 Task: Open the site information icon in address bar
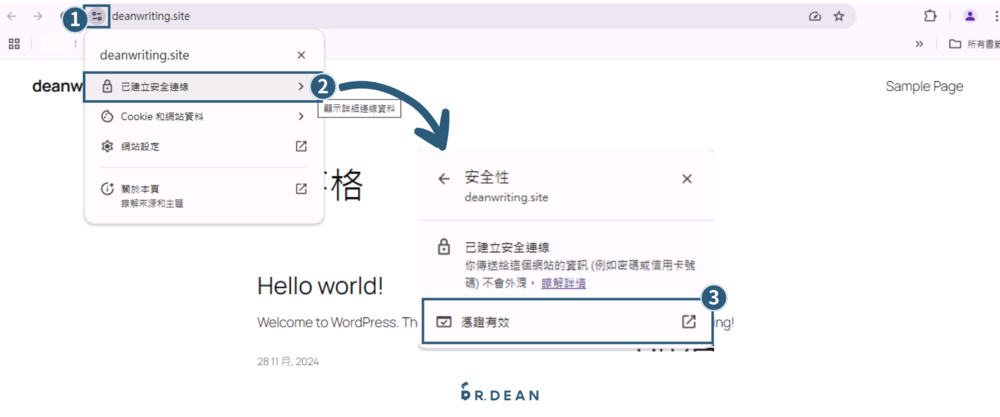[97, 17]
